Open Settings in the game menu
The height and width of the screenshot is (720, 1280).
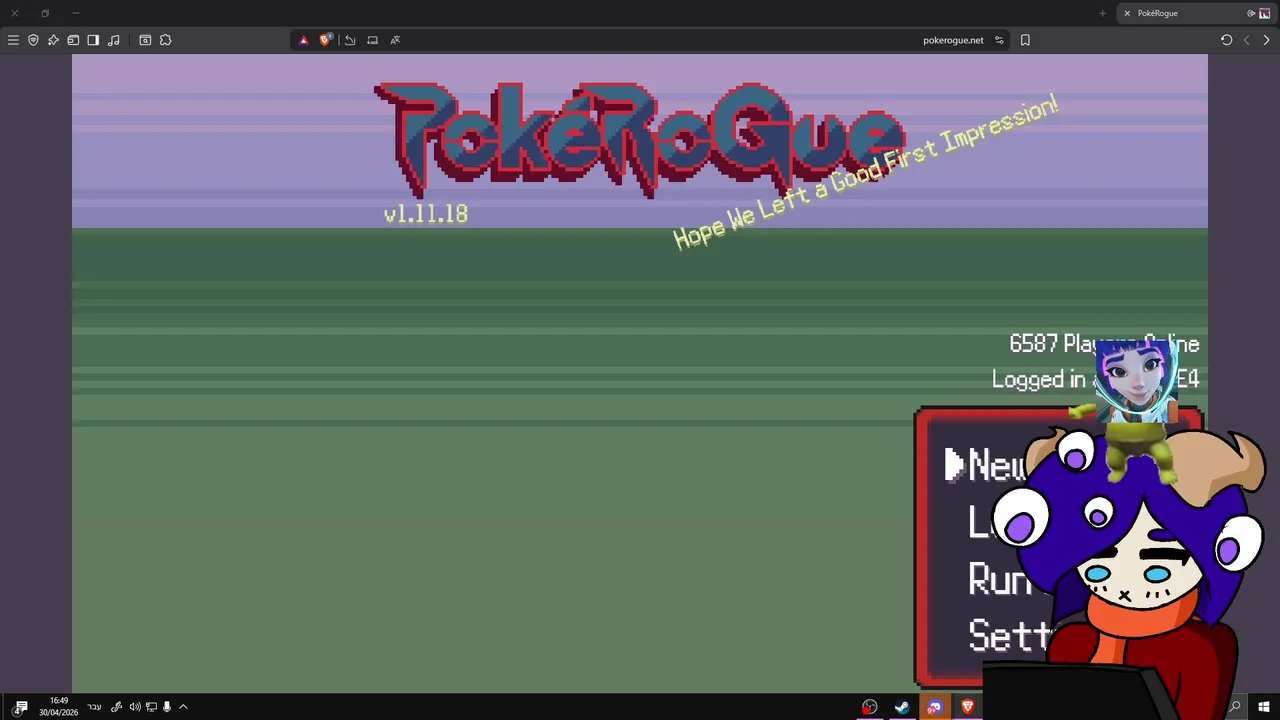[x=1011, y=636]
